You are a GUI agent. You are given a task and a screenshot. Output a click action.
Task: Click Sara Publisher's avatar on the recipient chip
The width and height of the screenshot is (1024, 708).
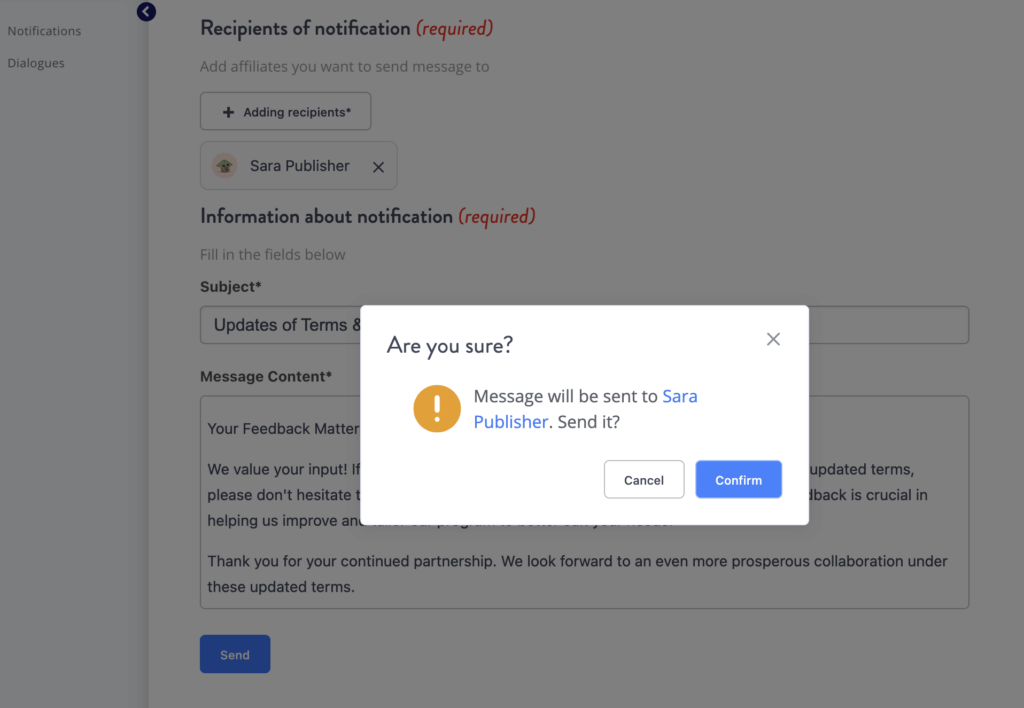tap(227, 165)
